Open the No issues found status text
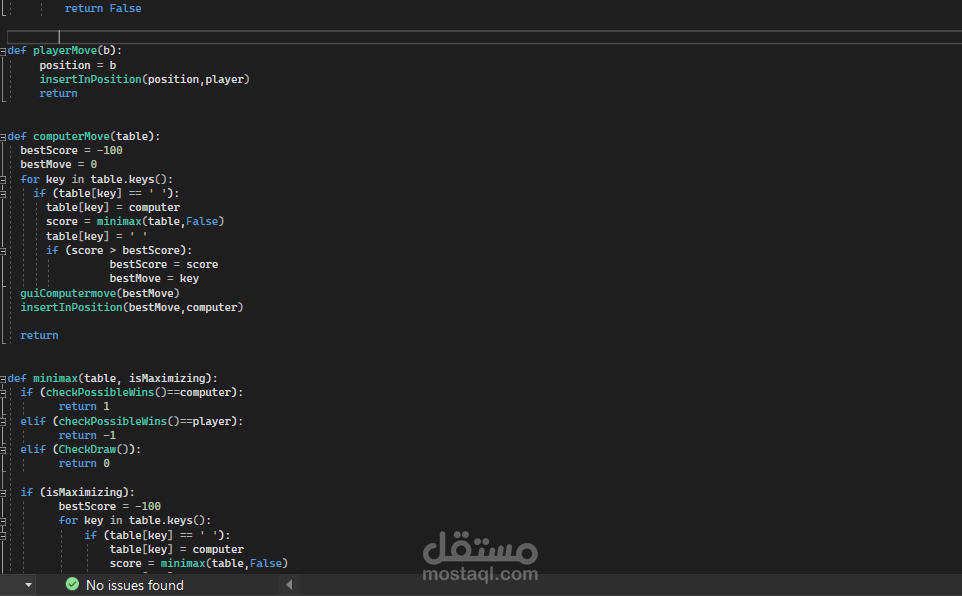 (x=134, y=585)
